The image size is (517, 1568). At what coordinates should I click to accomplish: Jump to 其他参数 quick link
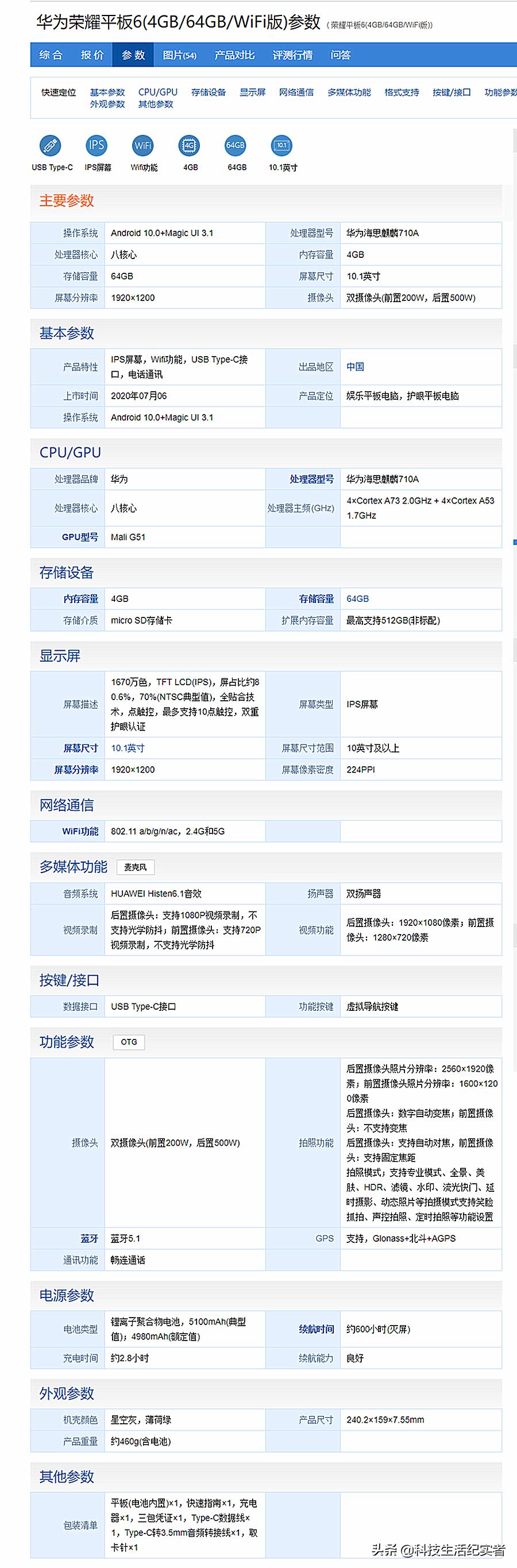[155, 104]
